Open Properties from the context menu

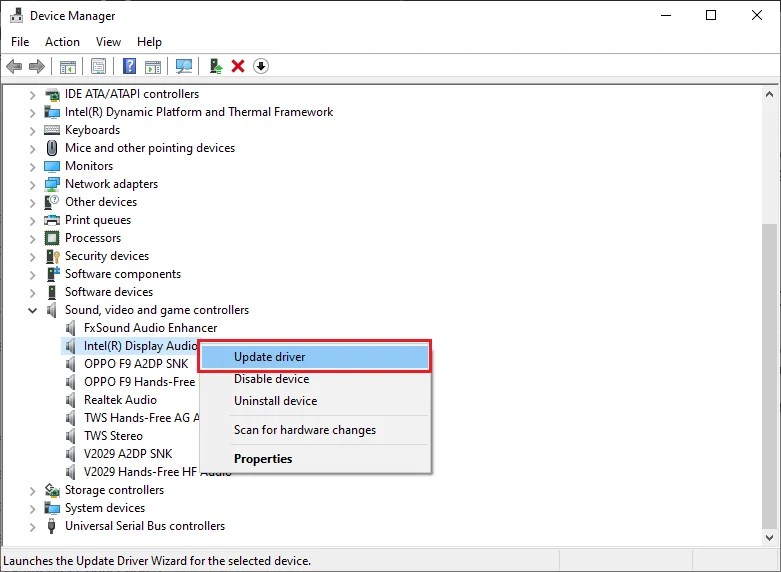[x=314, y=458]
